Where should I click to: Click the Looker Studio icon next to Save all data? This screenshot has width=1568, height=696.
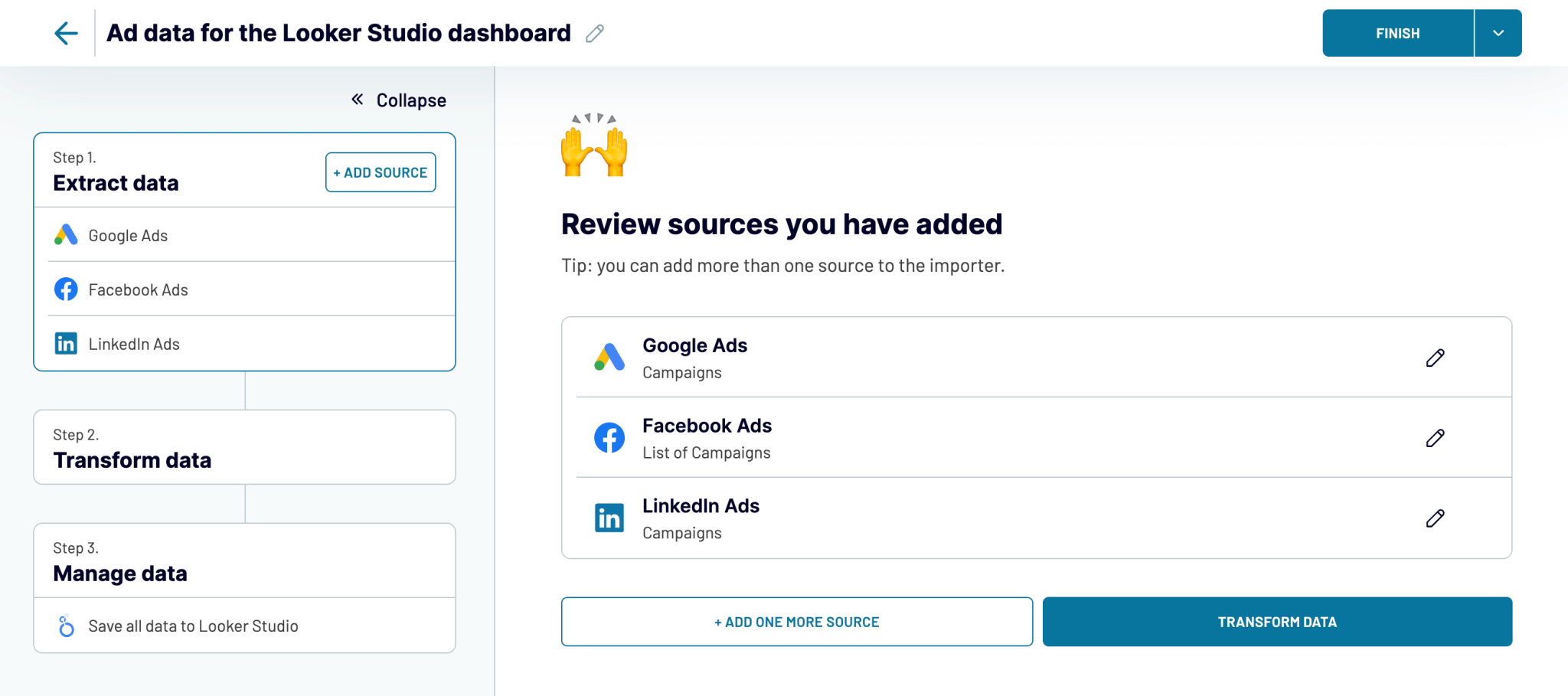(x=67, y=626)
